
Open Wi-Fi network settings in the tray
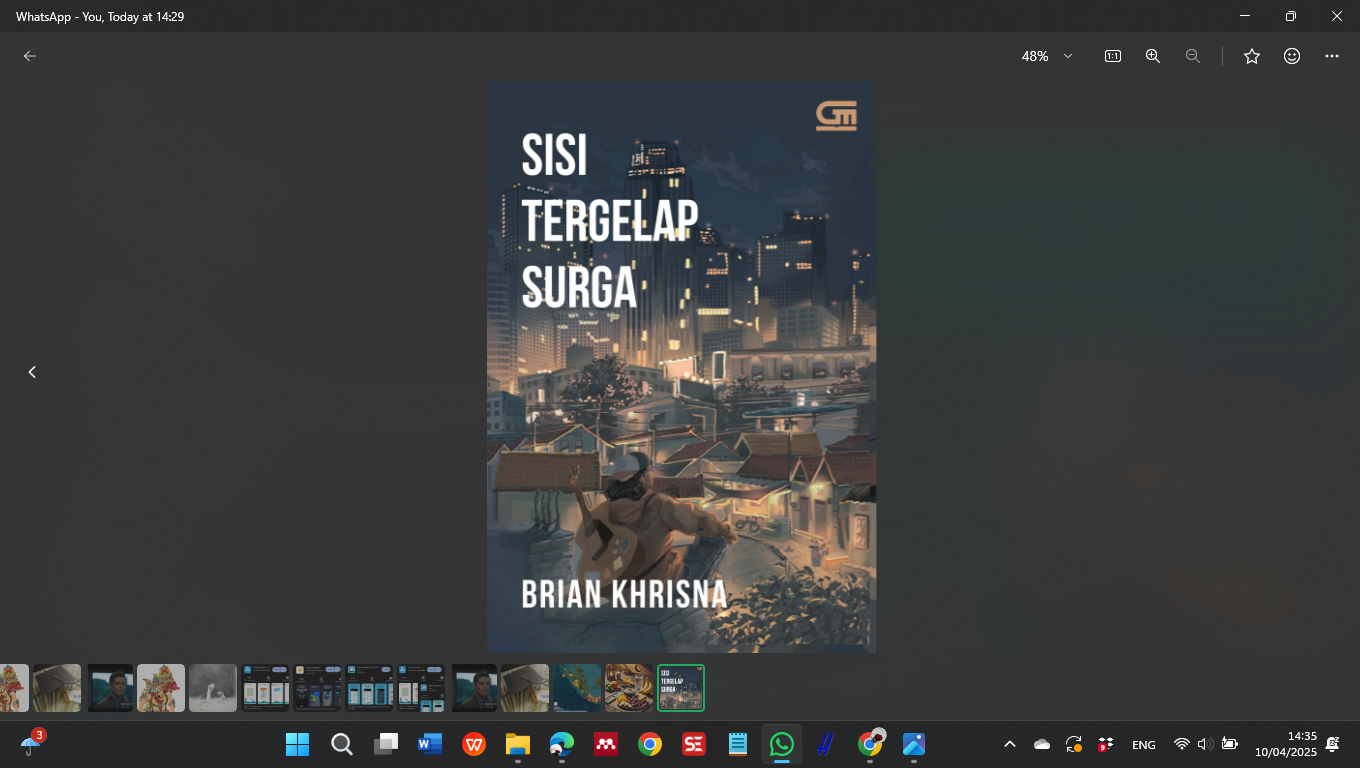1182,744
